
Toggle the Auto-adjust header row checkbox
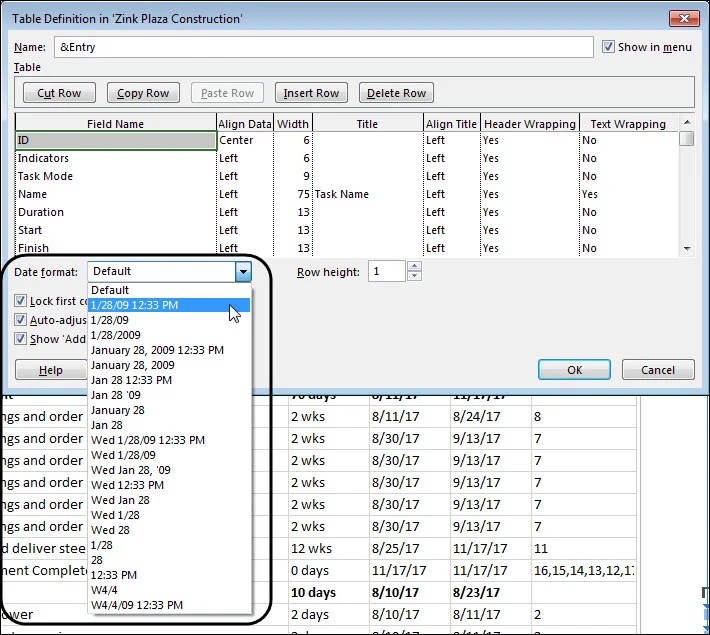tap(20, 320)
